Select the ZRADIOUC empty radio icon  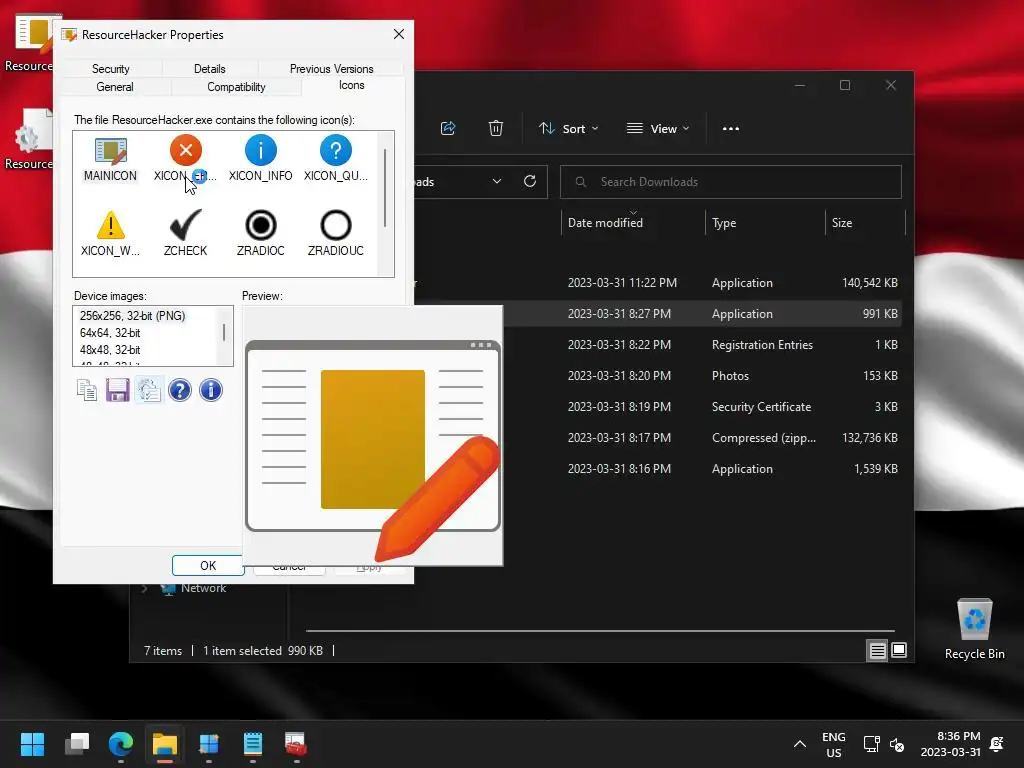pyautogui.click(x=336, y=234)
